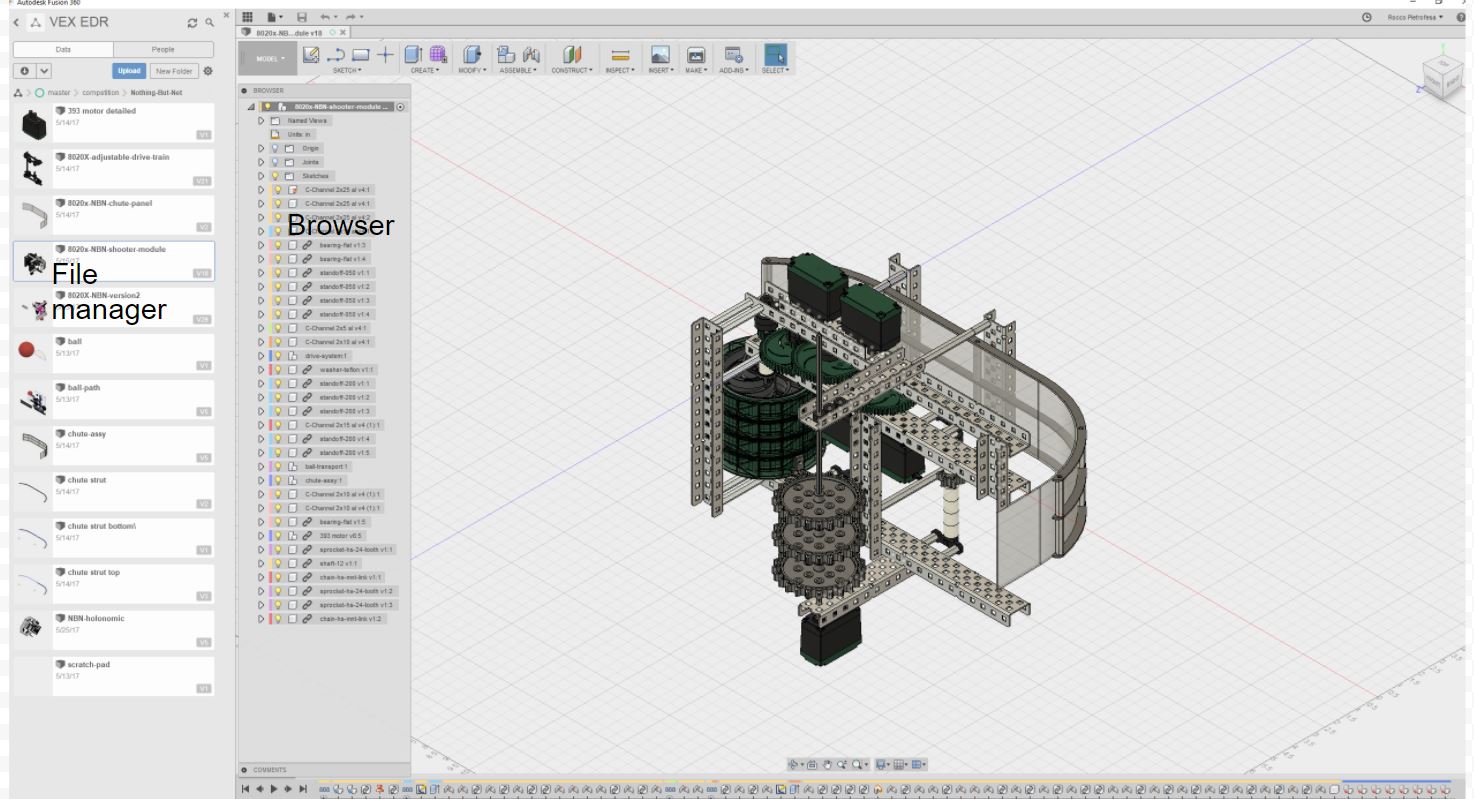Click the master breadcrumb link
The image size is (1474, 799).
(x=59, y=92)
